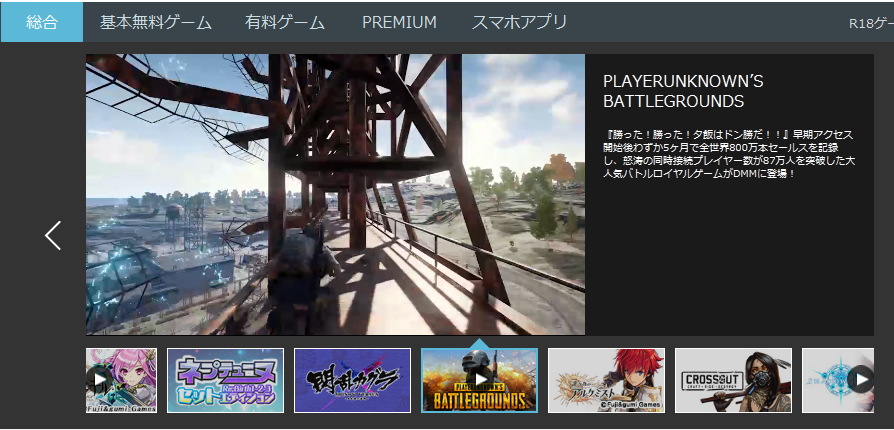Viewport: 894px width, 430px height.
Task: Play the BATTLEGROUNDS thumbnail video
Action: tap(481, 379)
